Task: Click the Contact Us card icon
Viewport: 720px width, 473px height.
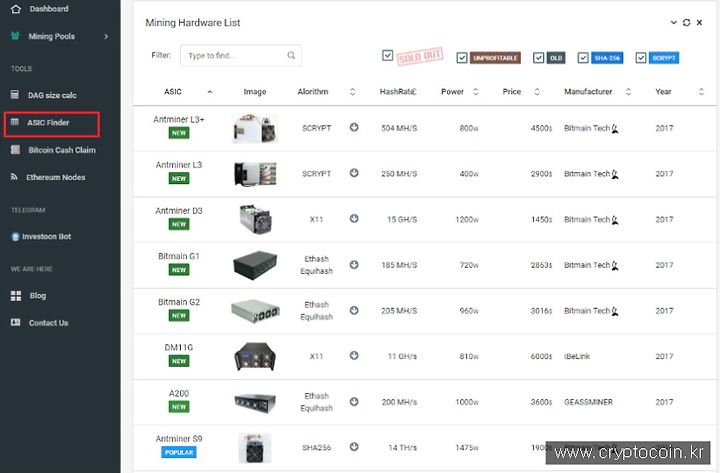Action: click(x=15, y=322)
